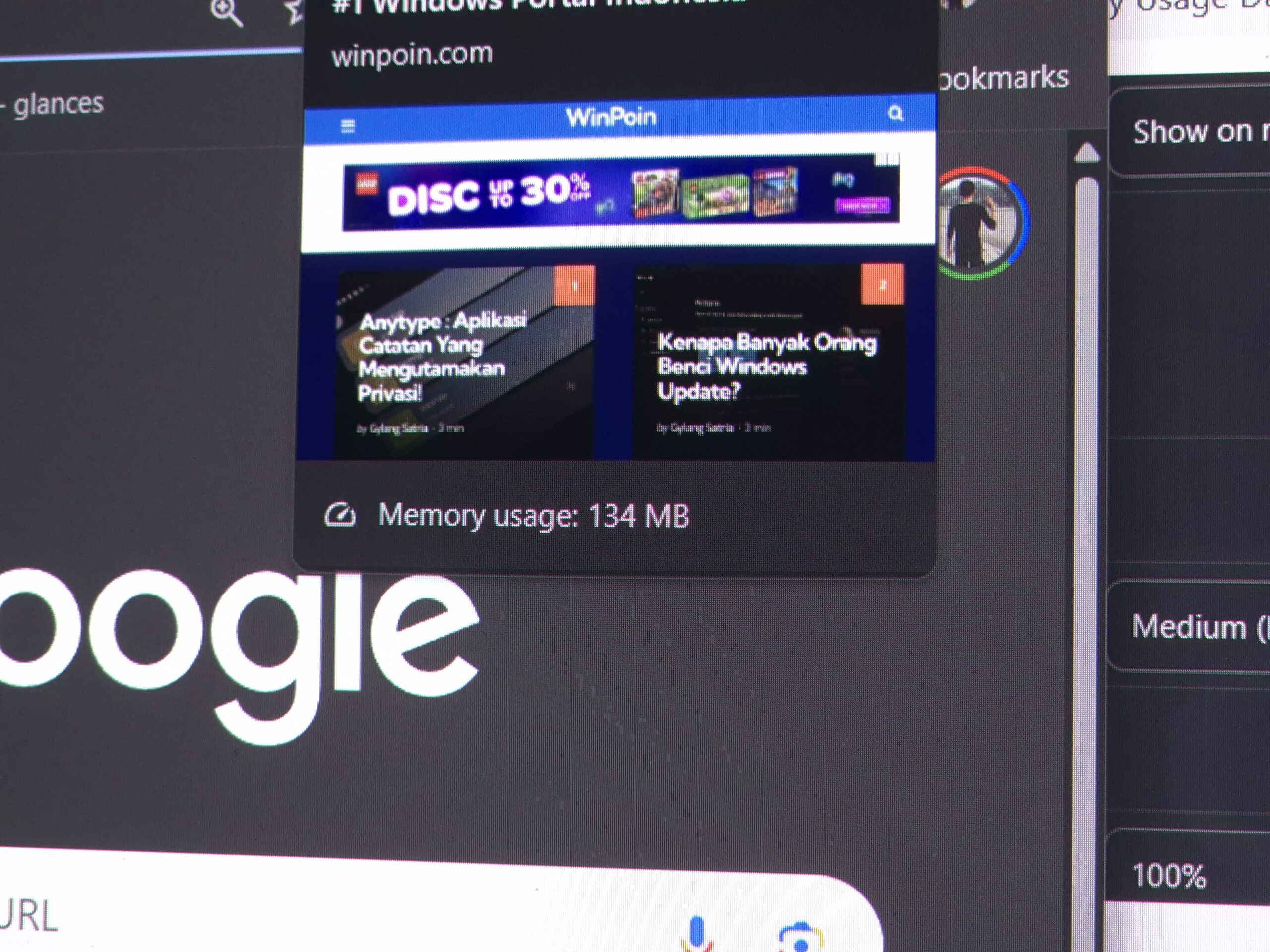Click the orange number 1 badge
This screenshot has height=952, width=1270.
pos(574,285)
